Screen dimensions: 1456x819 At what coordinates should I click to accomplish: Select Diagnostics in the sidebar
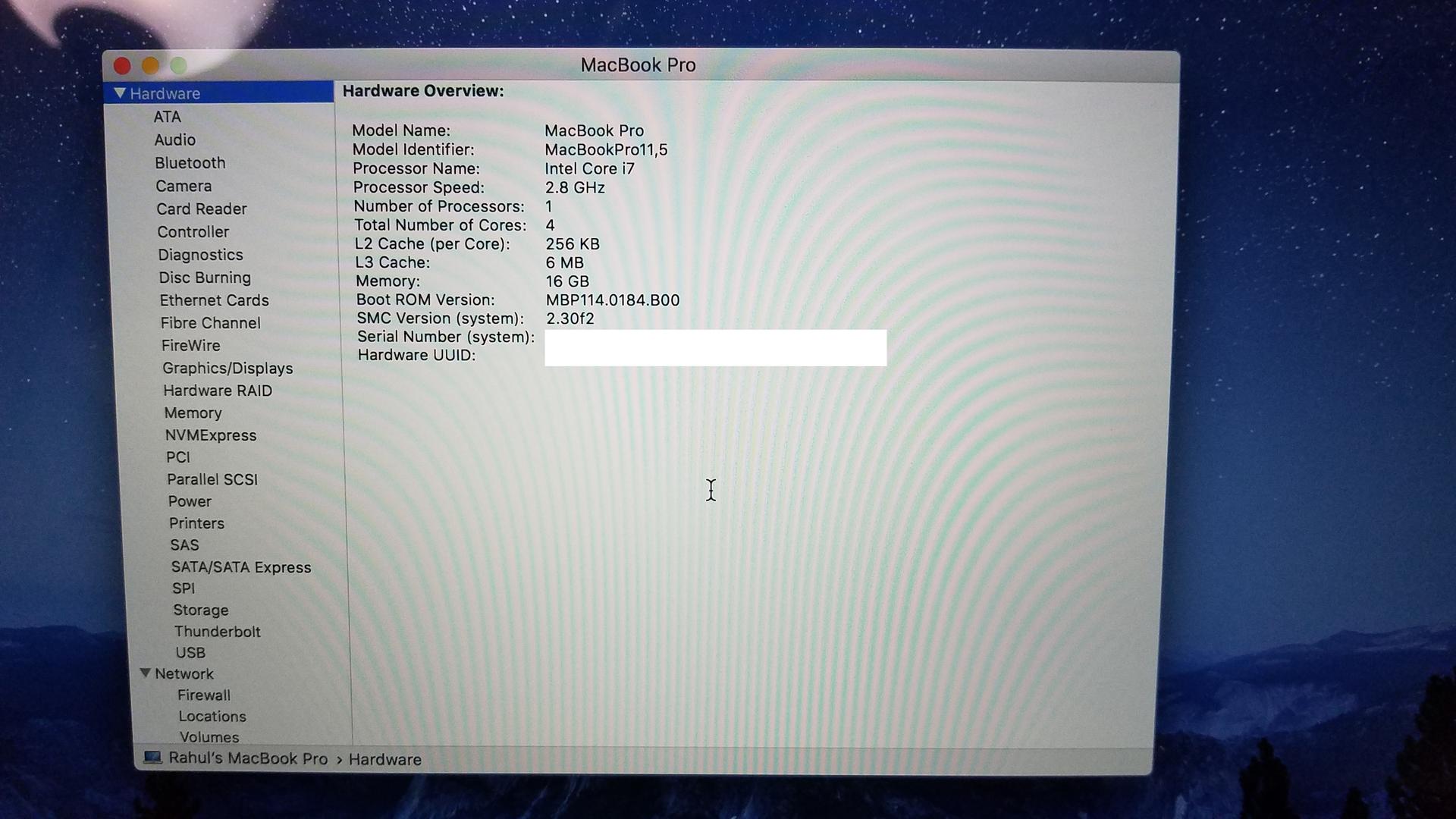pos(200,255)
